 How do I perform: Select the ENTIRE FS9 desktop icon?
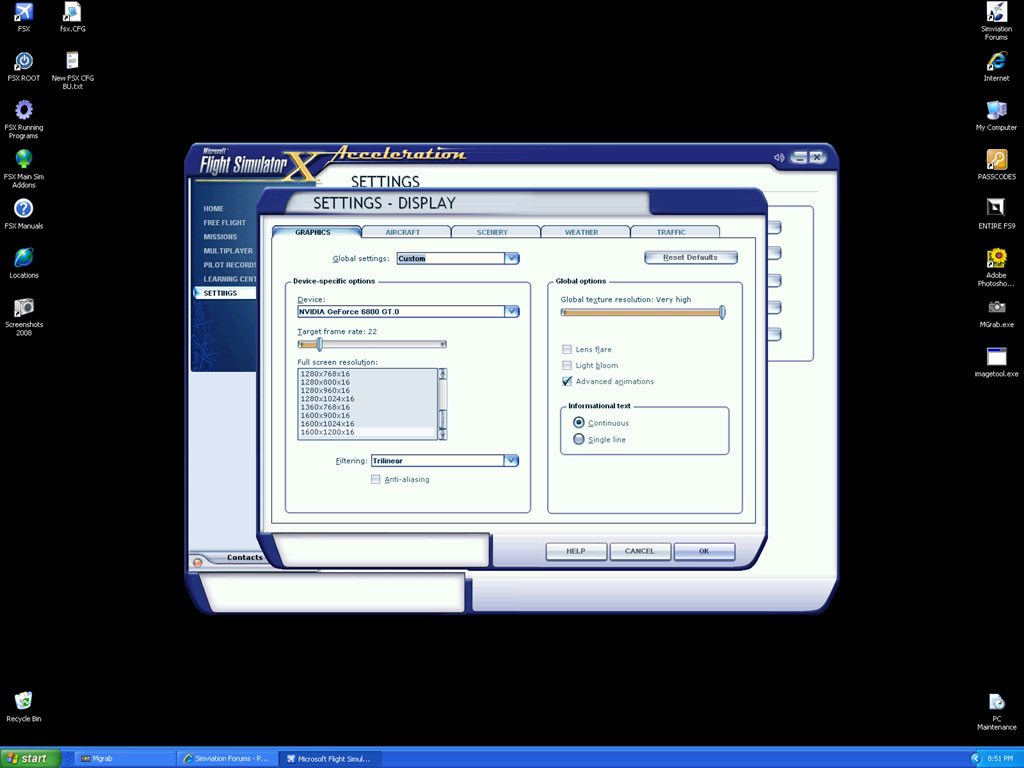(x=997, y=209)
